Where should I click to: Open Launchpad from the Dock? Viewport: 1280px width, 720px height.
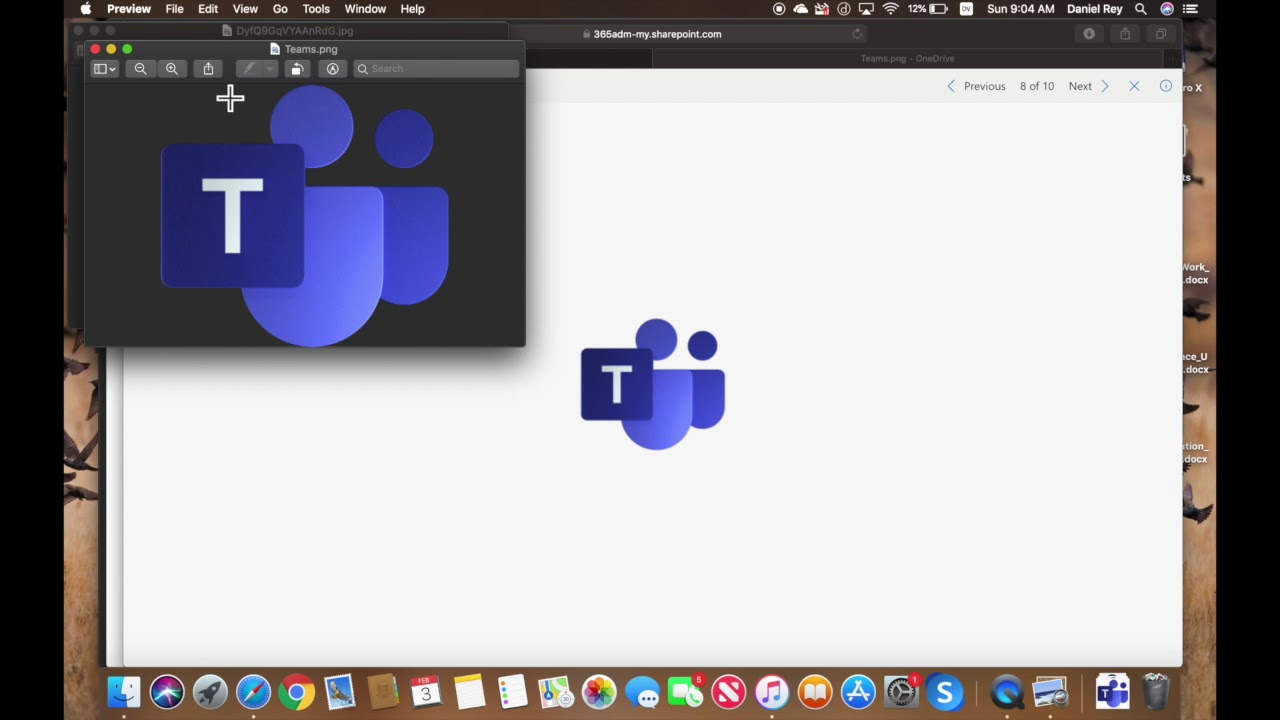click(210, 691)
